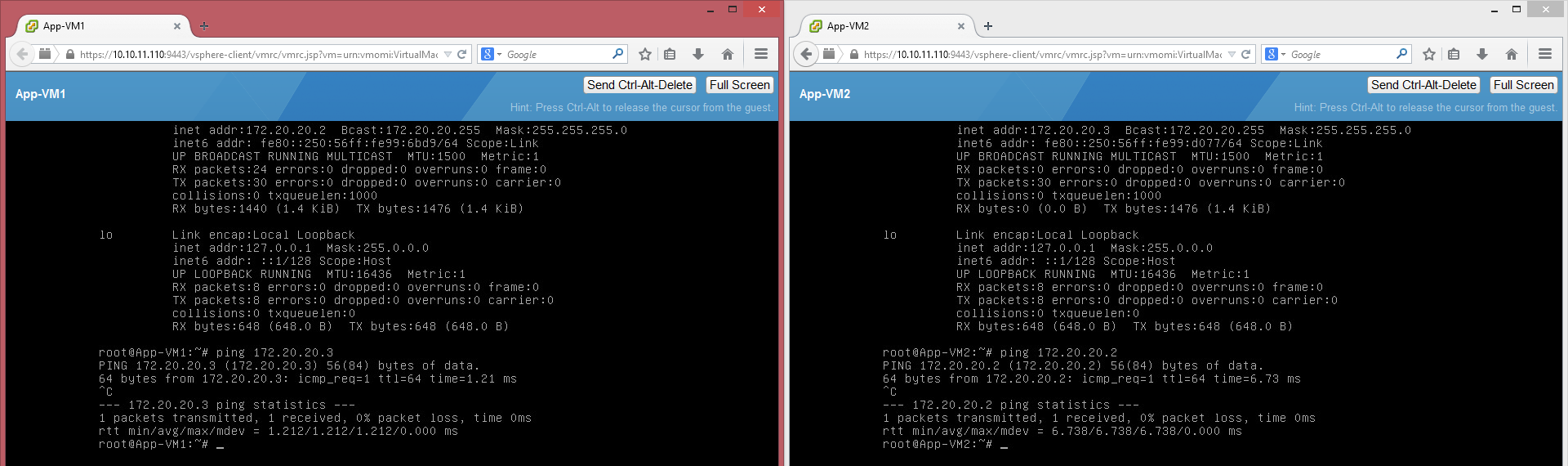Open the hamburger menu in the App-VM1 window
Image resolution: width=1568 pixels, height=466 pixels.
(760, 54)
